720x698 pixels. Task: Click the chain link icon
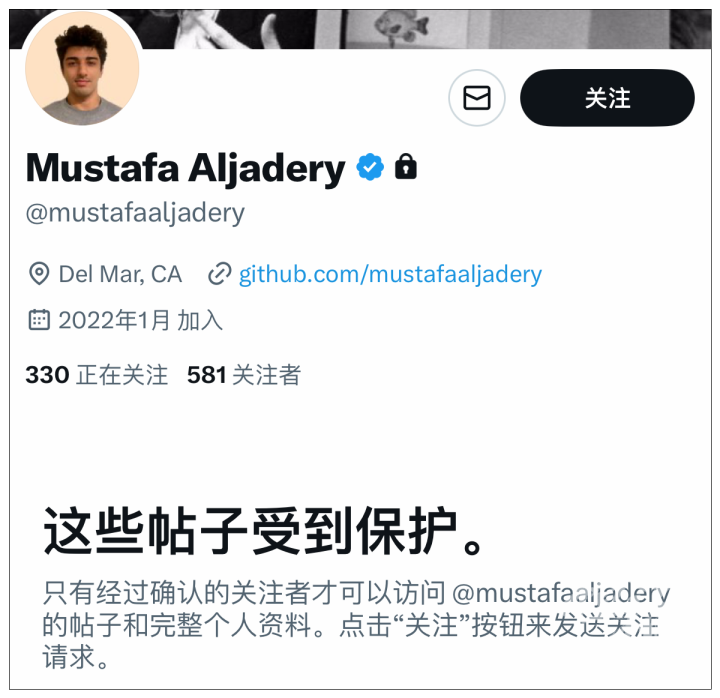(x=219, y=274)
